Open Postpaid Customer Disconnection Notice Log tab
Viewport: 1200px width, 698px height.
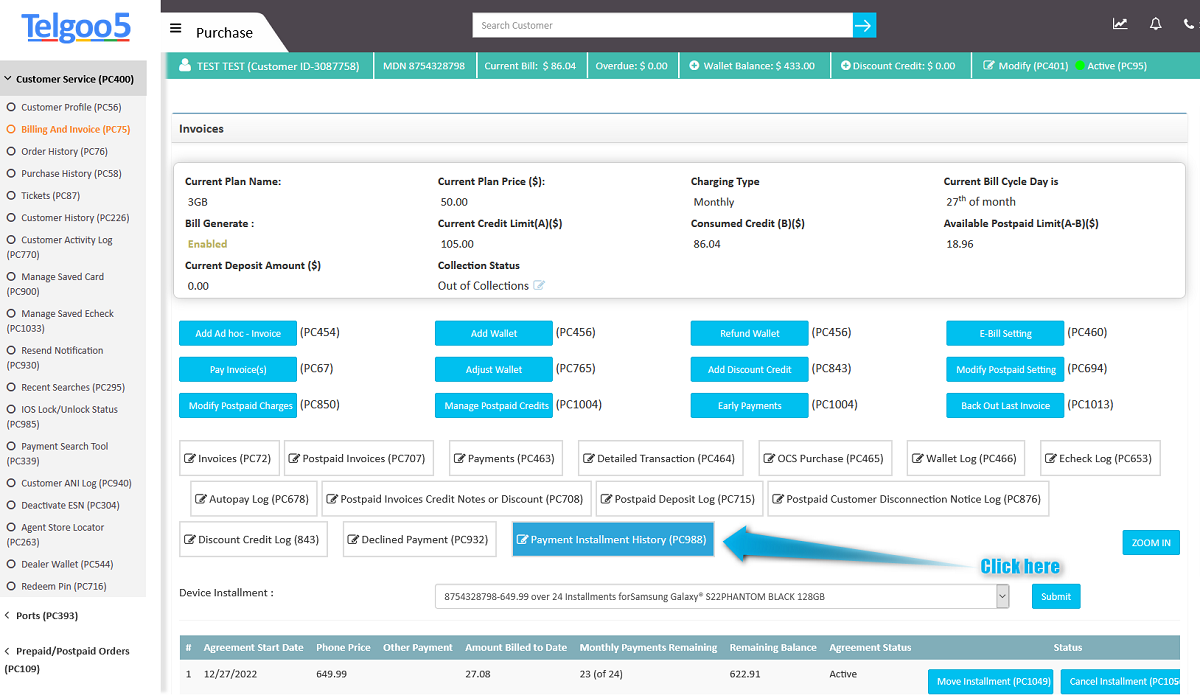908,499
